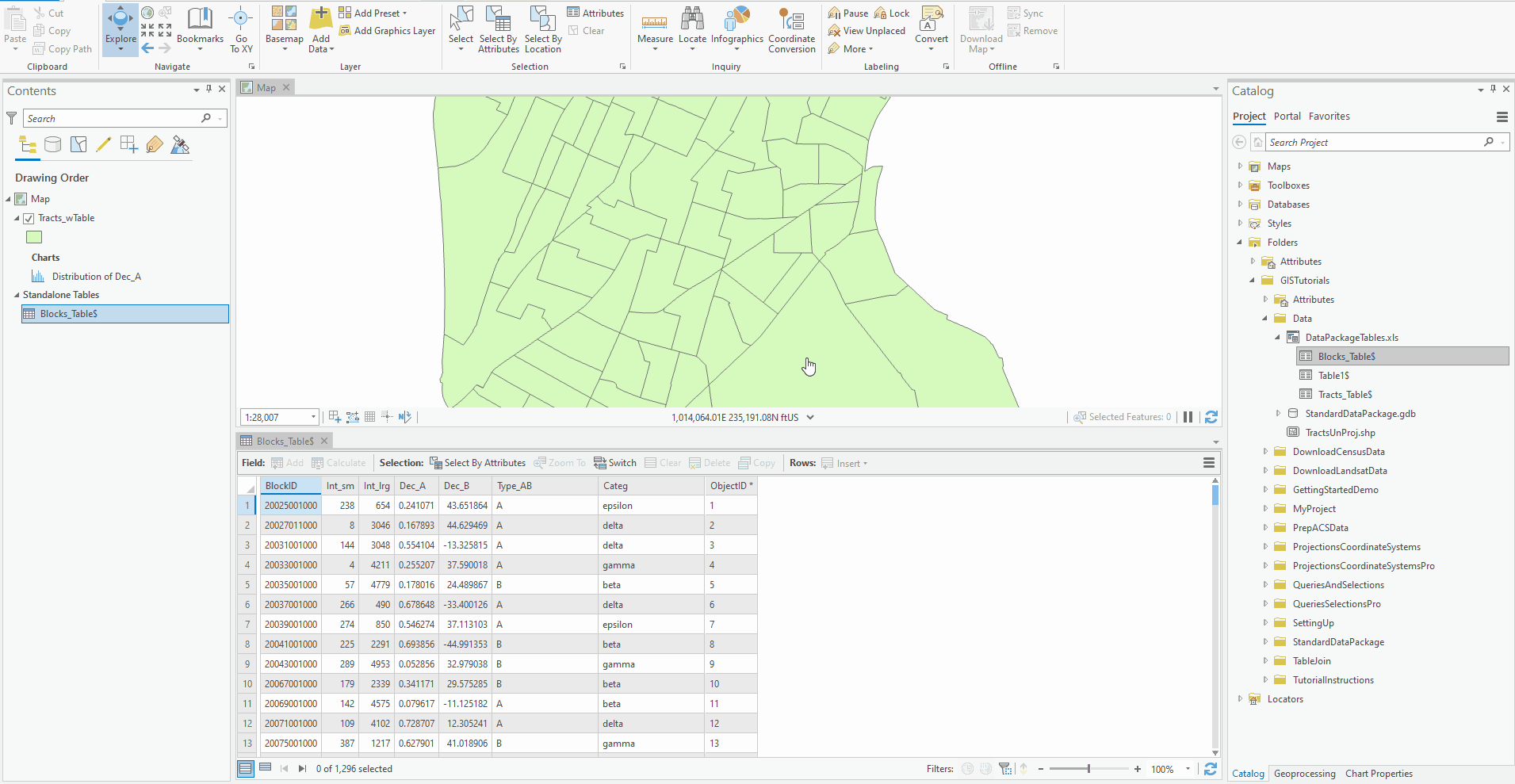Viewport: 1515px width, 784px height.
Task: Open the Geoprocessing tab at bottom right
Action: tap(1303, 773)
